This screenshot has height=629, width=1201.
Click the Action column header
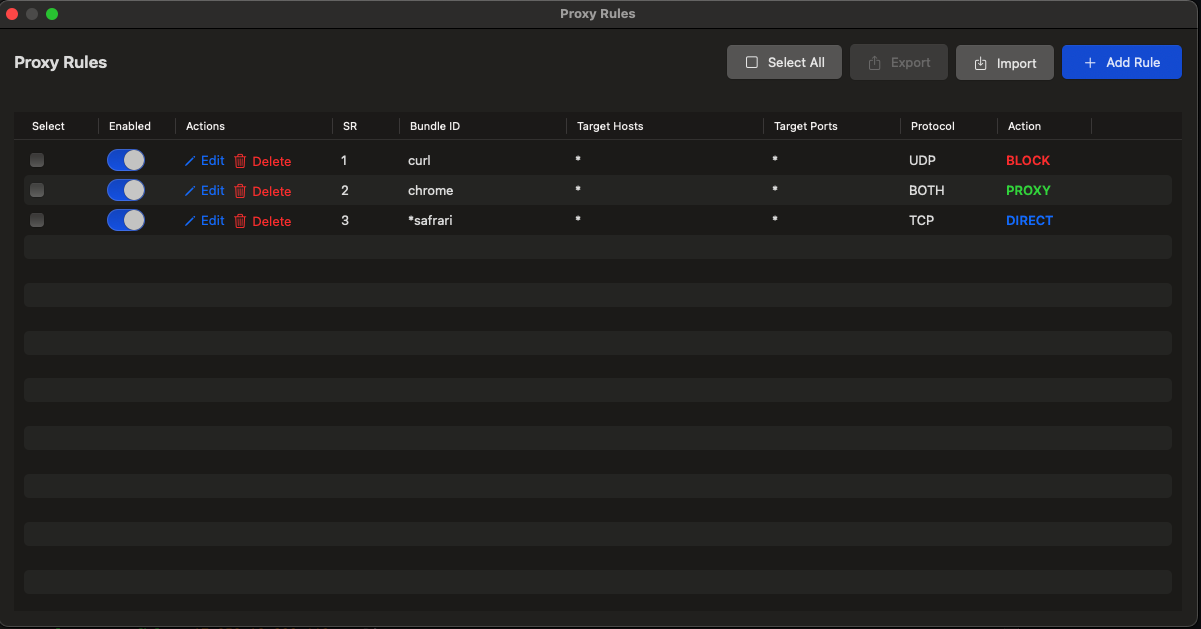coord(1024,126)
